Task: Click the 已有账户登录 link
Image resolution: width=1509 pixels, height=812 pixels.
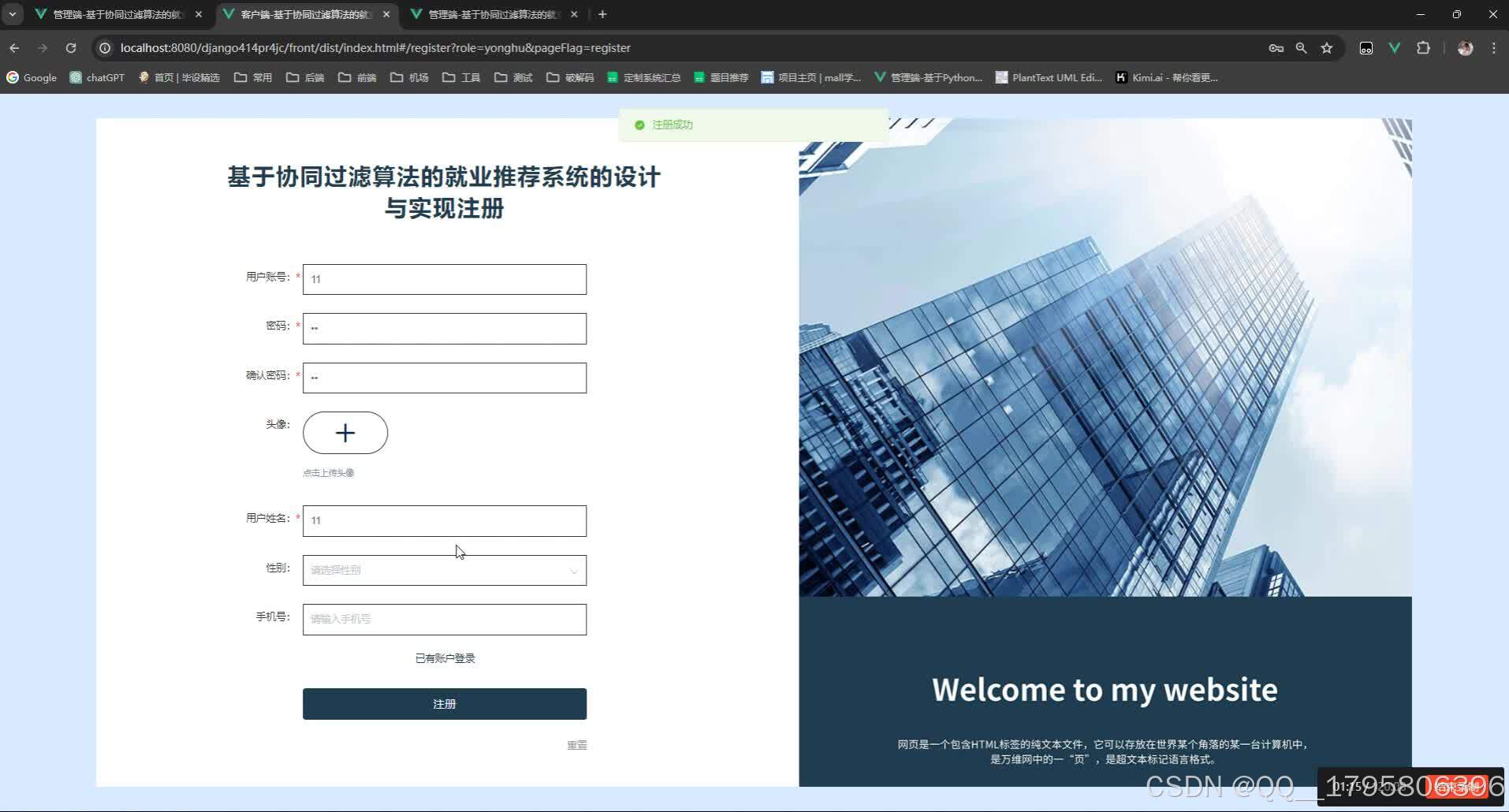Action: [x=445, y=658]
